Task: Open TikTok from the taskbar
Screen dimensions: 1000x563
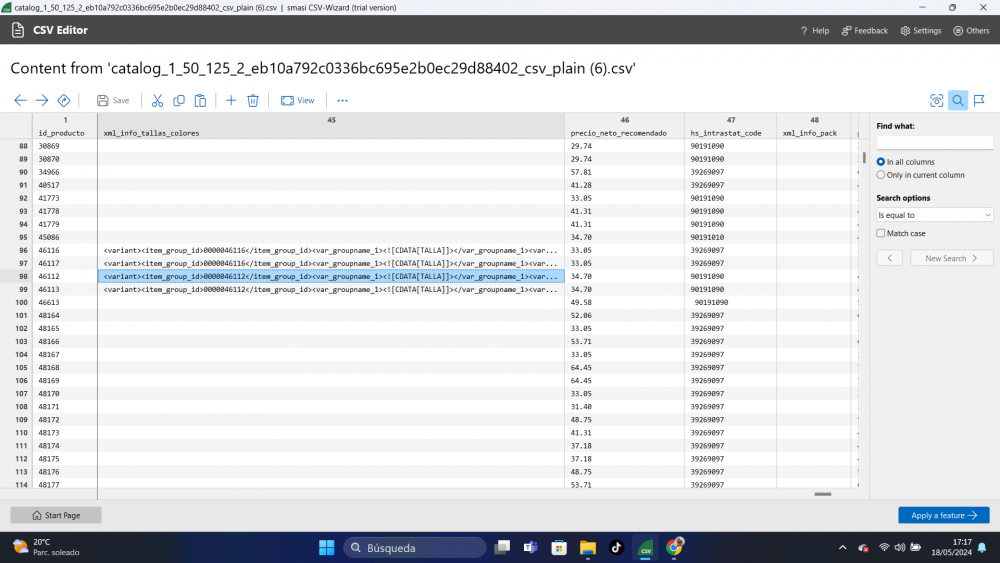Action: (x=616, y=548)
